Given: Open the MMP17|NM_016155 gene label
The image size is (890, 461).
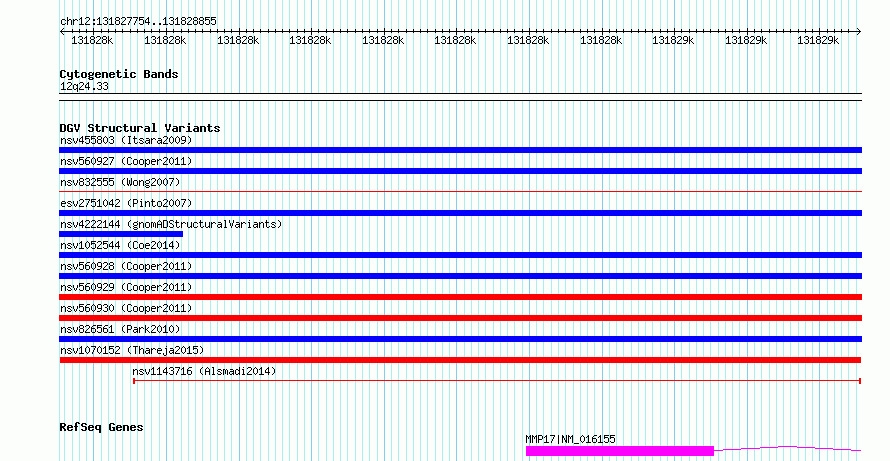Looking at the screenshot, I should 570,439.
